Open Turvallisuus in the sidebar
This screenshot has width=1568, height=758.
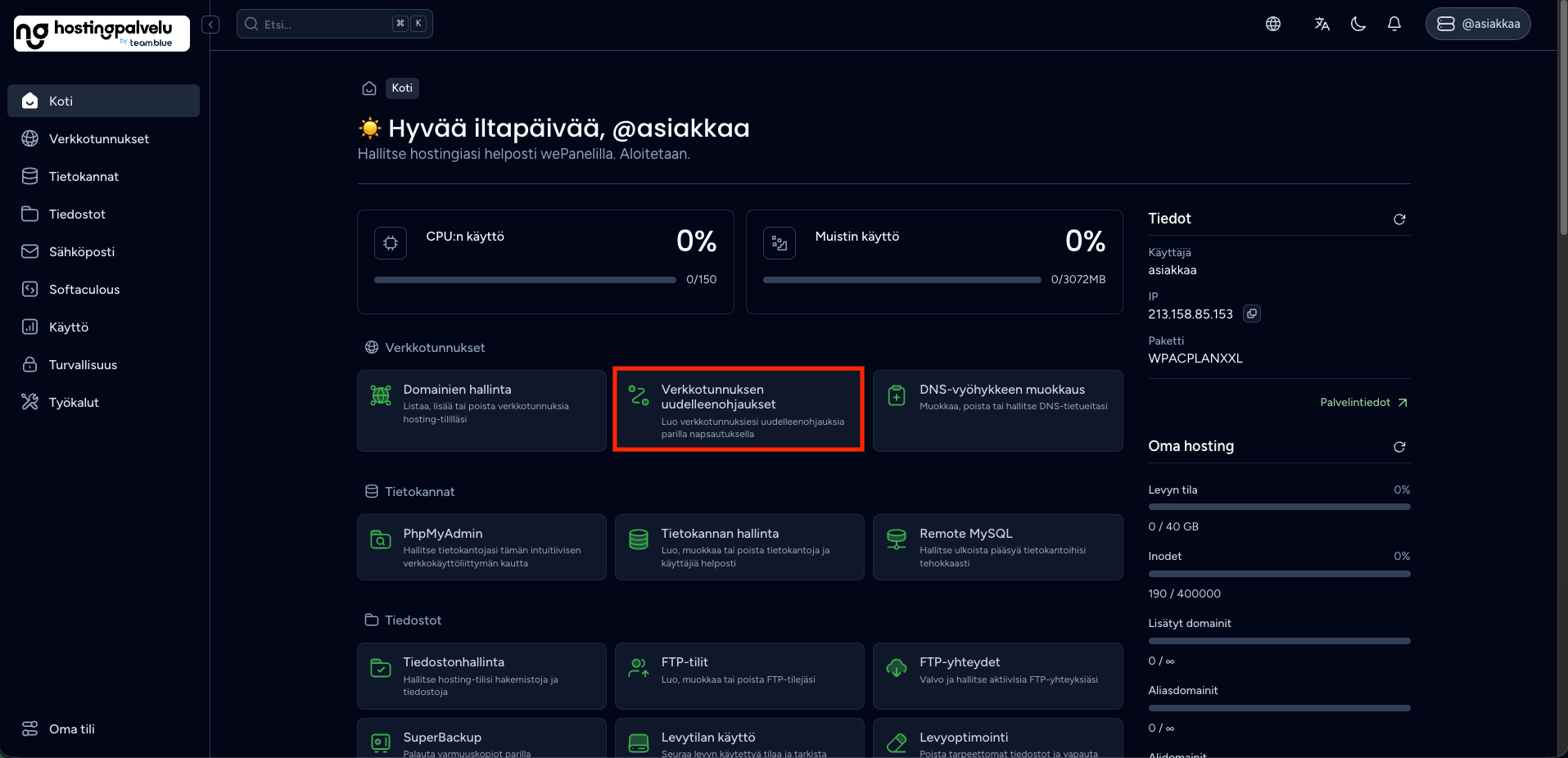[103, 364]
